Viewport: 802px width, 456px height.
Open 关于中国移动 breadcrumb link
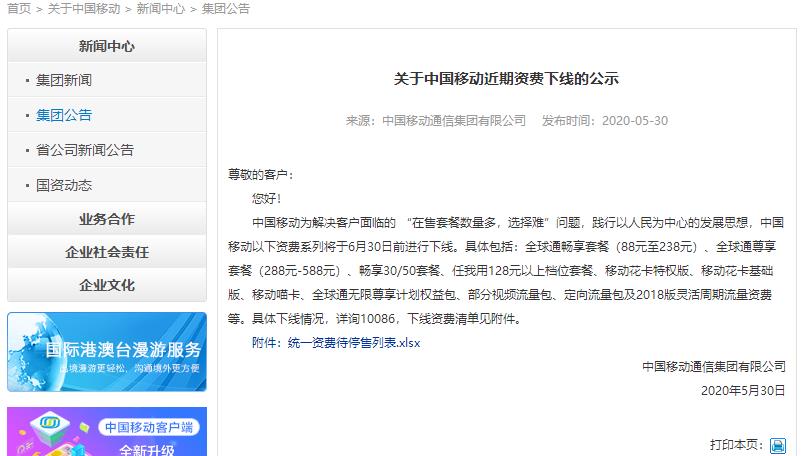[84, 9]
